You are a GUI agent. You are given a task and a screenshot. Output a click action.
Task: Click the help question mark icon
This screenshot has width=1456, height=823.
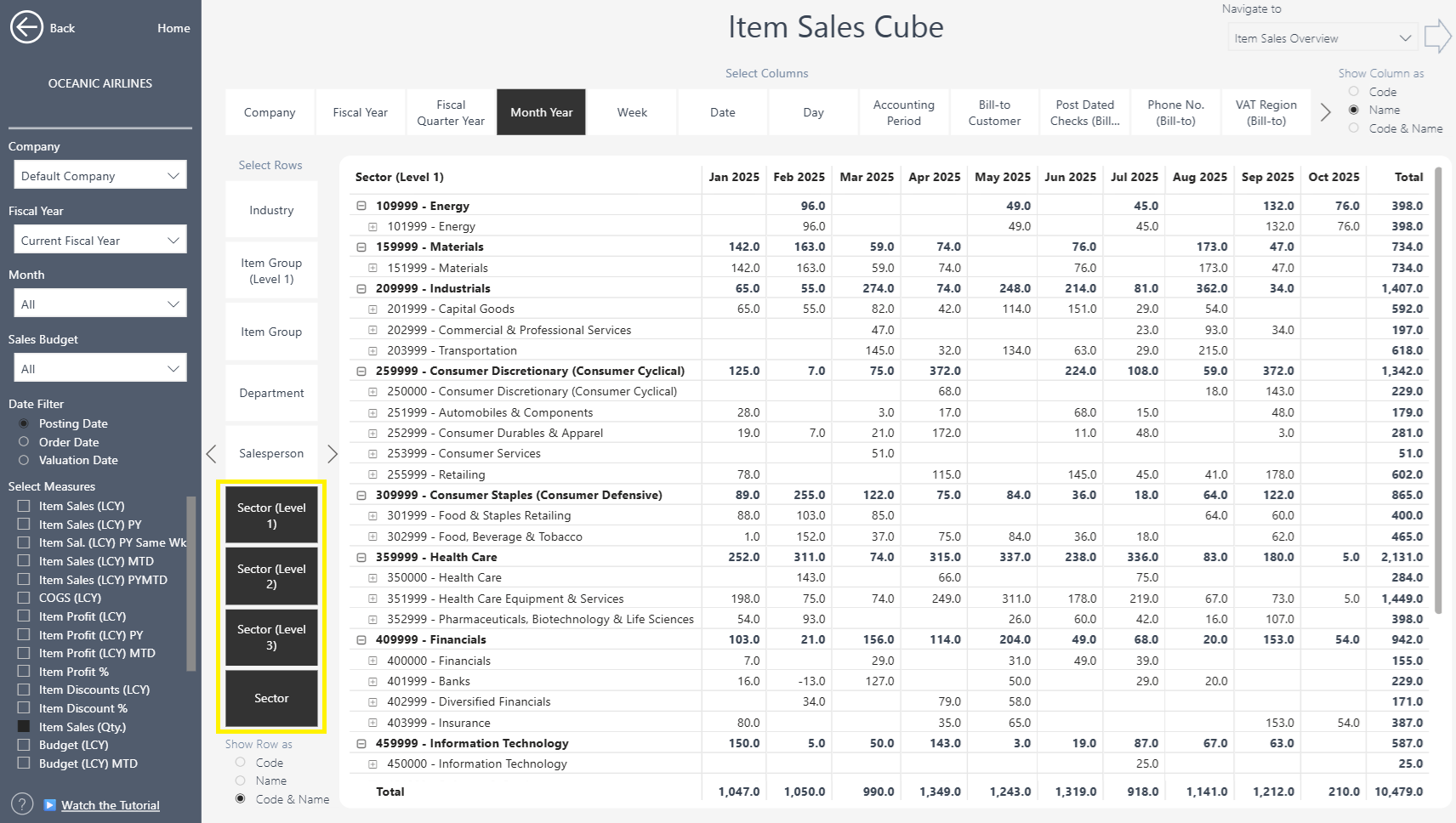pyautogui.click(x=22, y=804)
